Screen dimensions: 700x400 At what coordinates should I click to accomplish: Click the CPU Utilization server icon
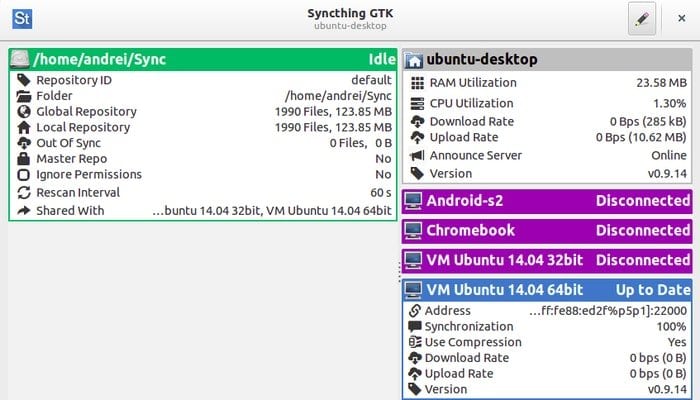click(417, 103)
